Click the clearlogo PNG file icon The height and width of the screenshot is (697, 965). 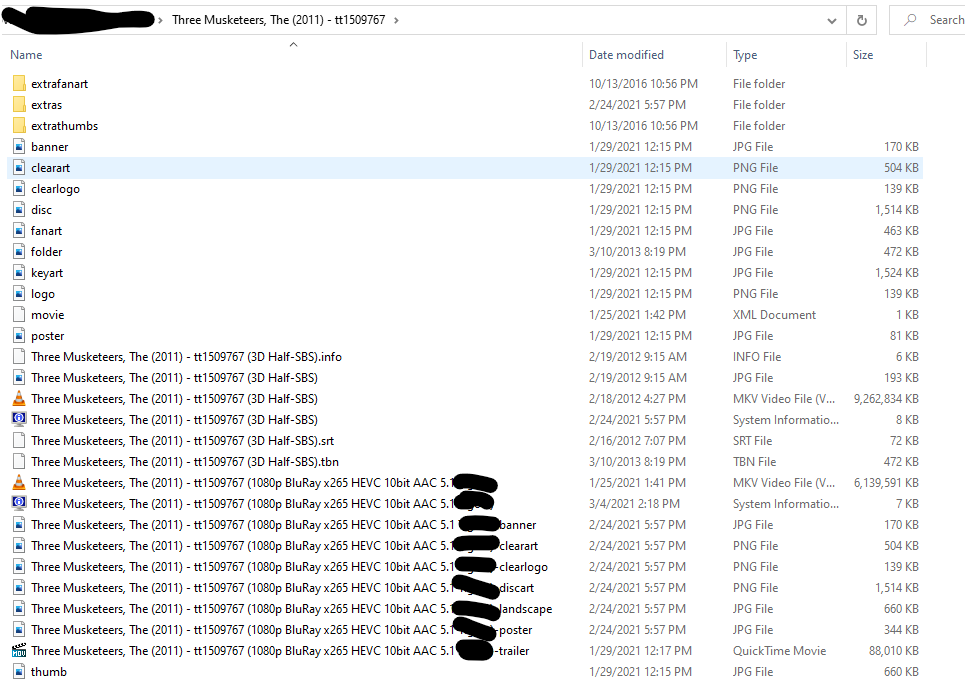(19, 188)
